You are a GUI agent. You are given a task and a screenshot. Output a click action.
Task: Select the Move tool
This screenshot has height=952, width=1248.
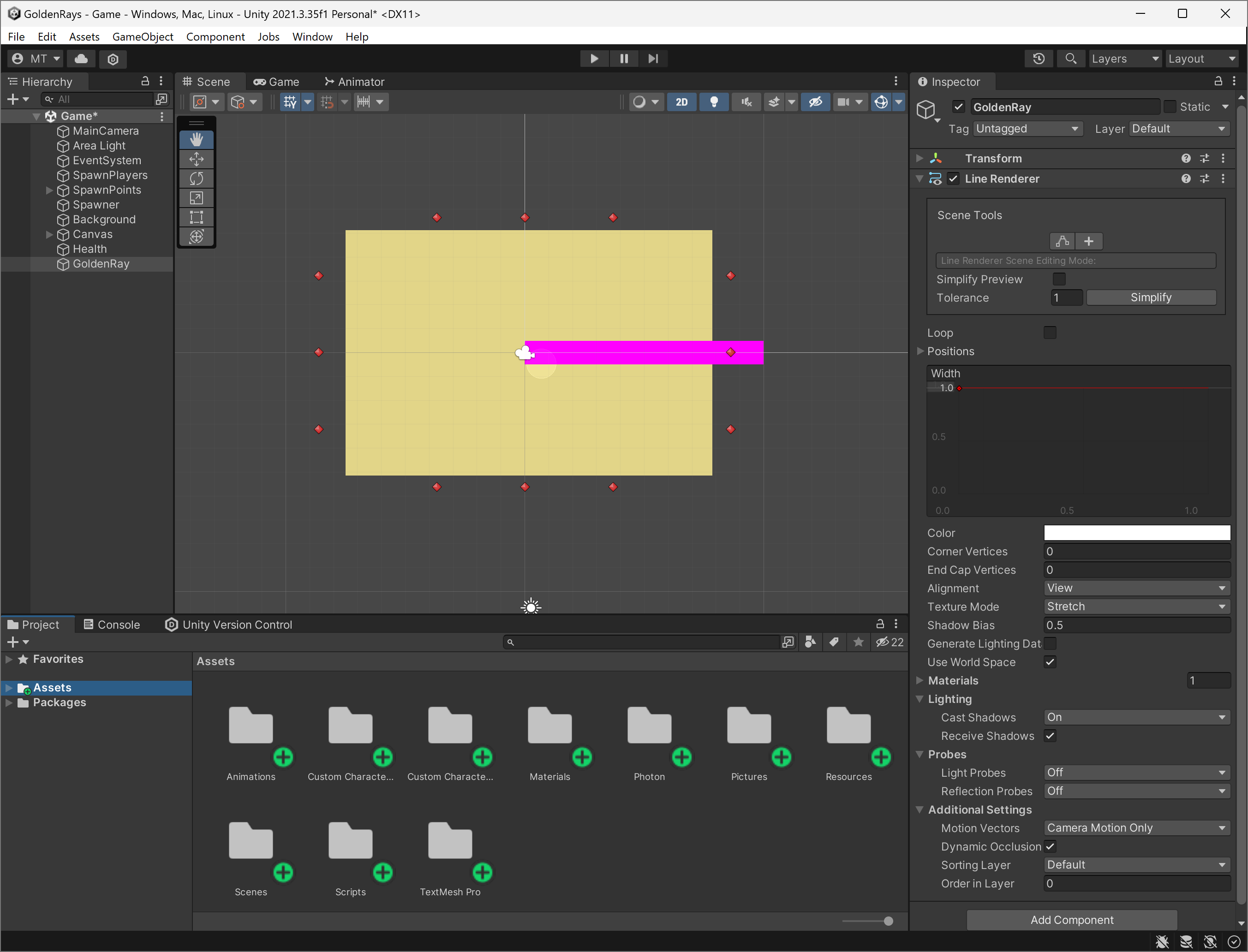point(197,159)
